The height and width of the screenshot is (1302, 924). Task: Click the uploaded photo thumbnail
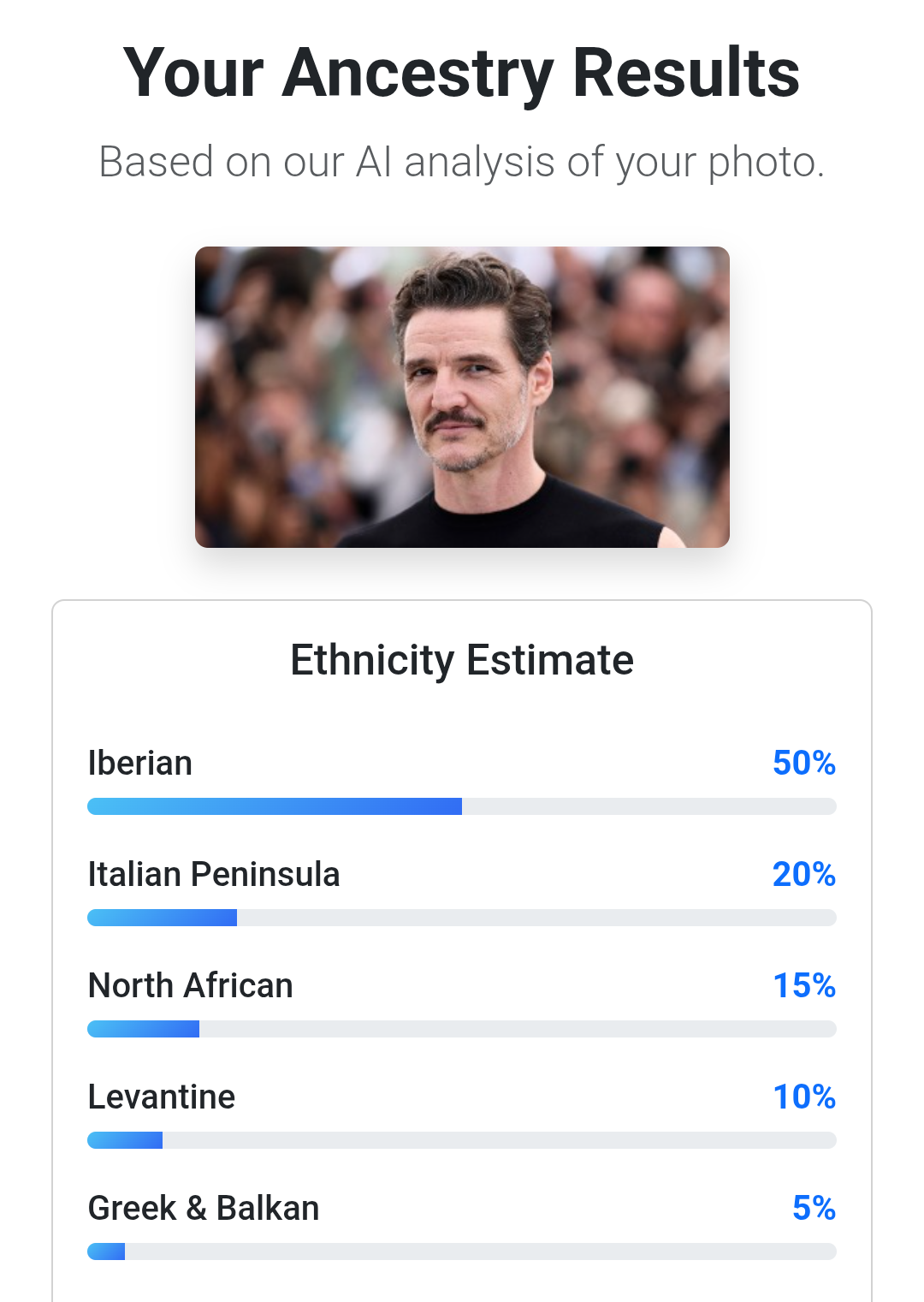point(462,397)
